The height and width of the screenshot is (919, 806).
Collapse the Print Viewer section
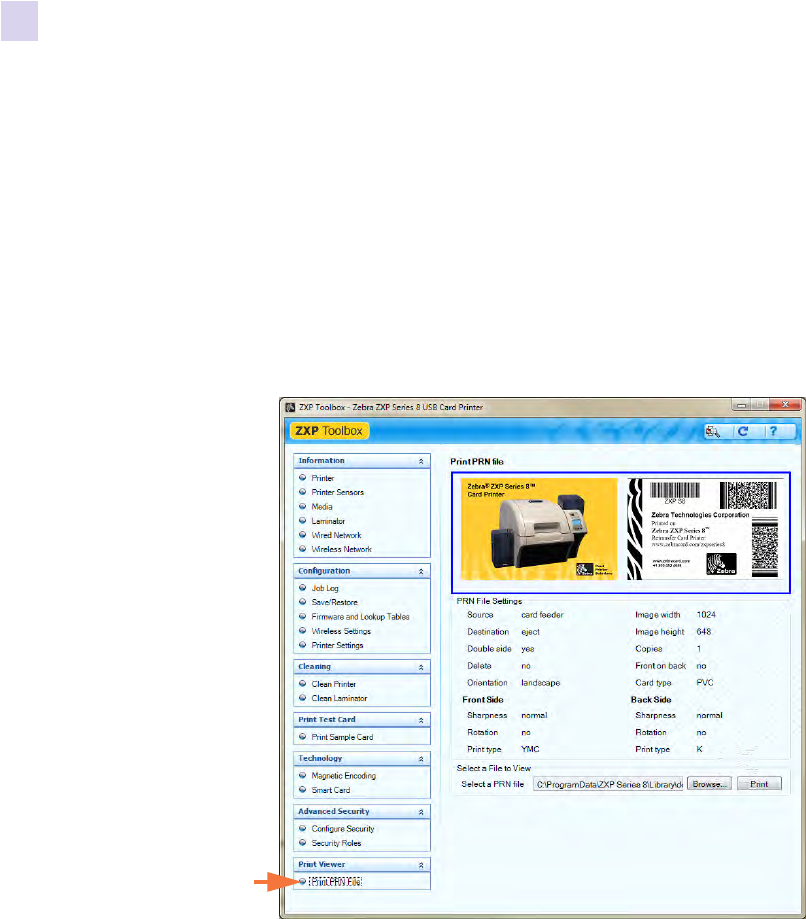[421, 865]
